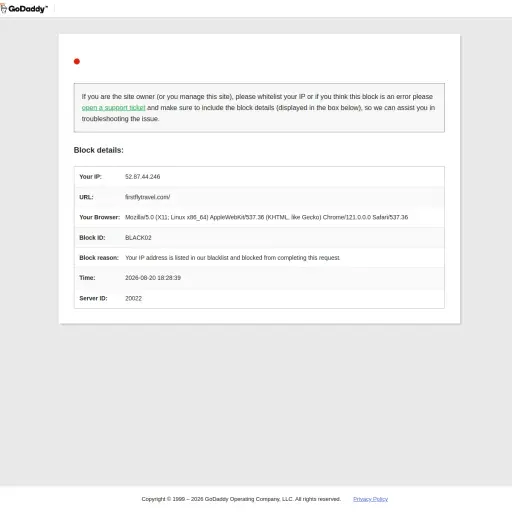Open the 'open a support ticket' link
The width and height of the screenshot is (512, 512).
pyautogui.click(x=113, y=108)
